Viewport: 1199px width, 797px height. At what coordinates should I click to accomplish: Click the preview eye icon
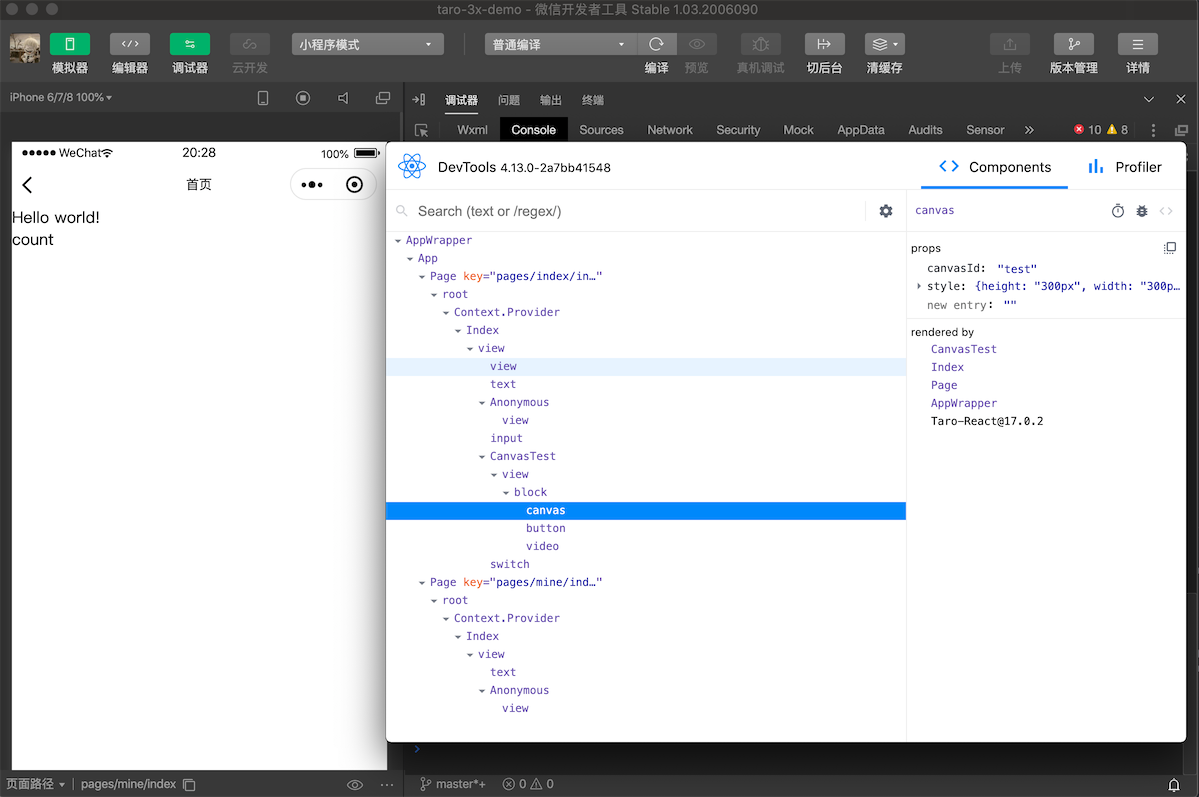(x=697, y=44)
